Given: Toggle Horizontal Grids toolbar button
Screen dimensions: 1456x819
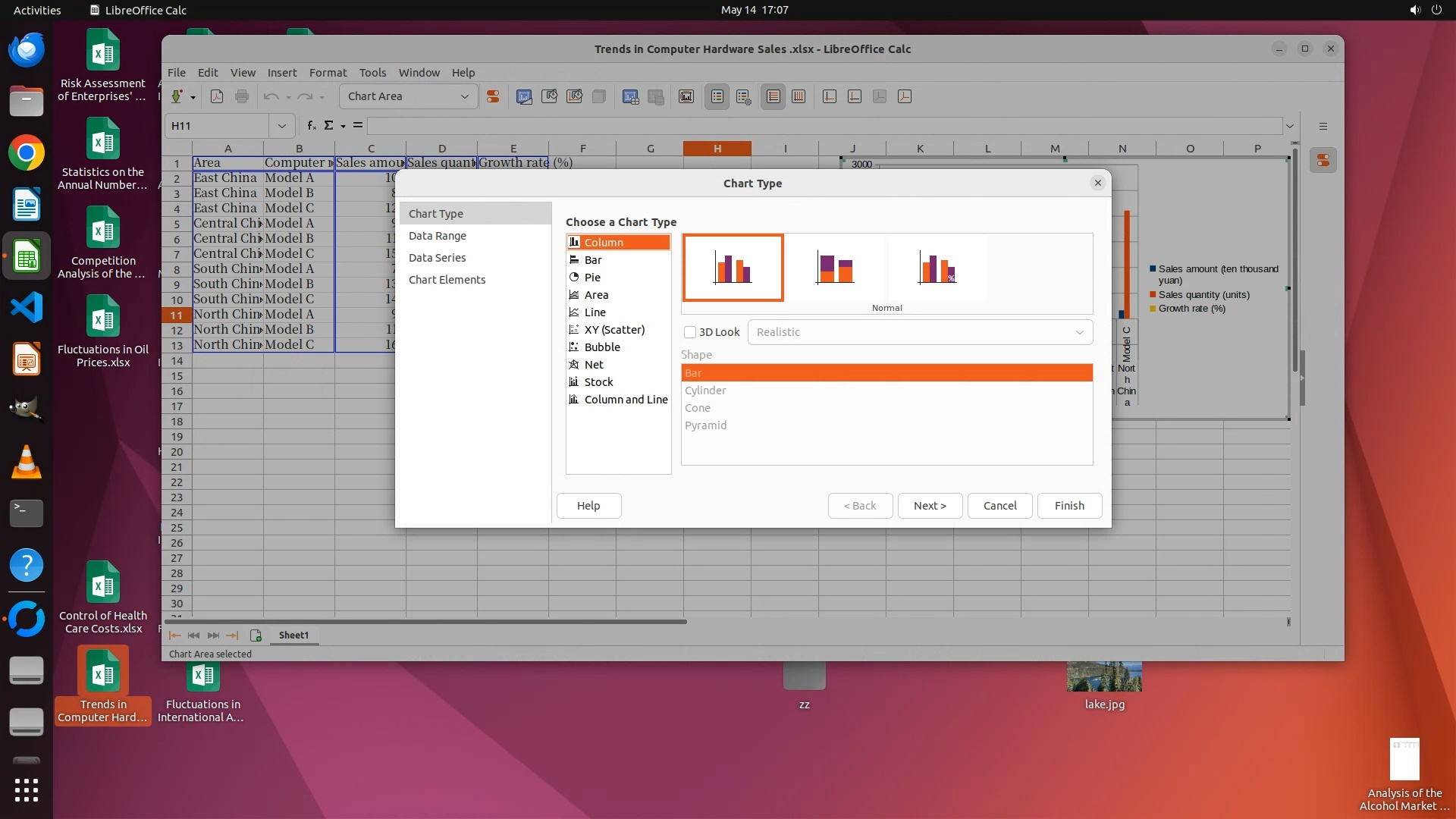Looking at the screenshot, I should [773, 96].
